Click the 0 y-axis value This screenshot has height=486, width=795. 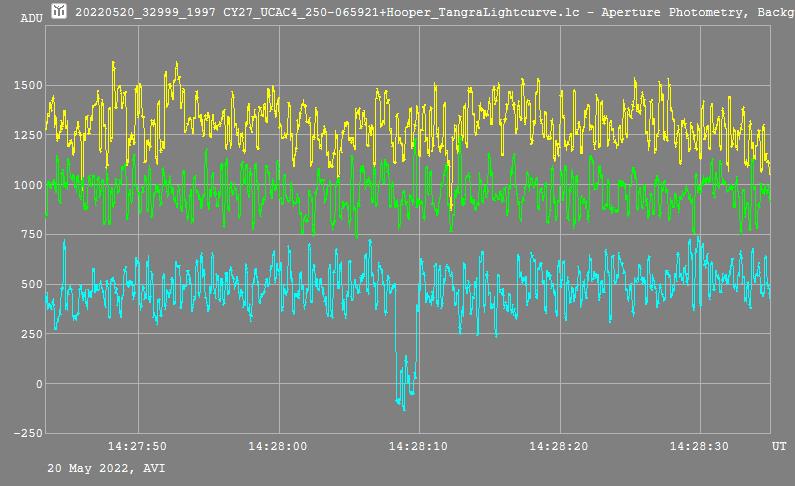pyautogui.click(x=39, y=384)
